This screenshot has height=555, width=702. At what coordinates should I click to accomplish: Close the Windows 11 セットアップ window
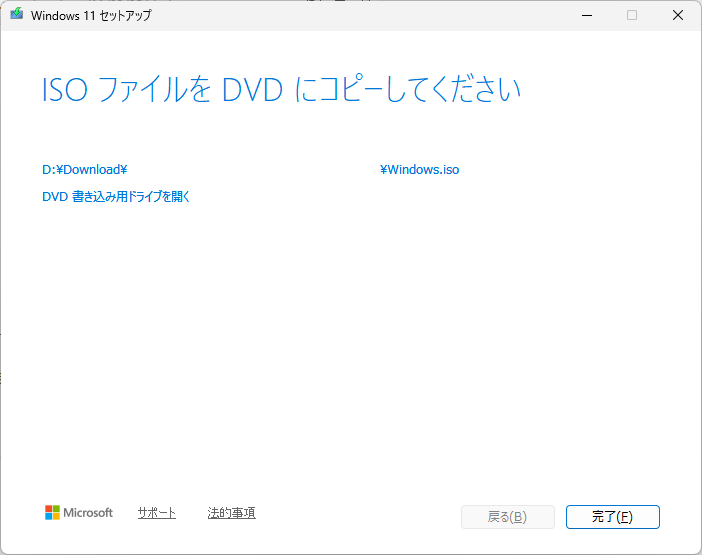[x=678, y=15]
